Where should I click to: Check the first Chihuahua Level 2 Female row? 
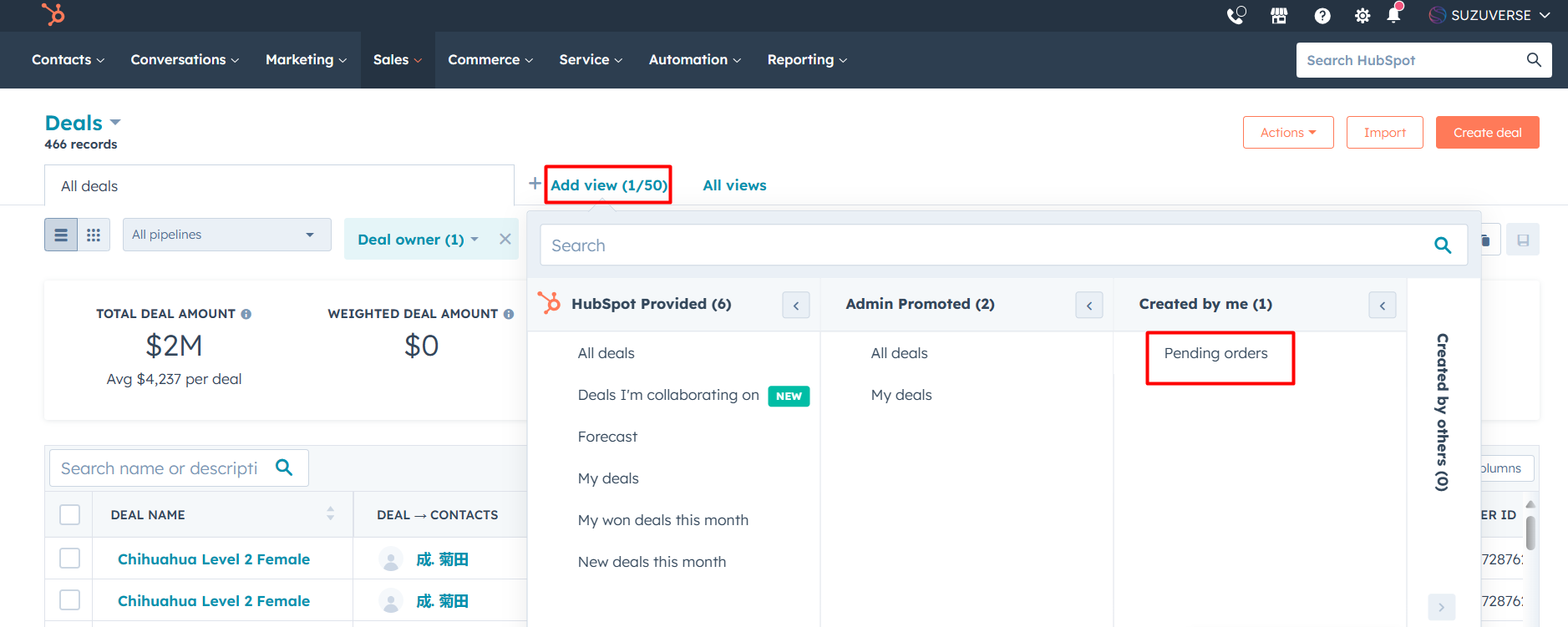pyautogui.click(x=70, y=559)
